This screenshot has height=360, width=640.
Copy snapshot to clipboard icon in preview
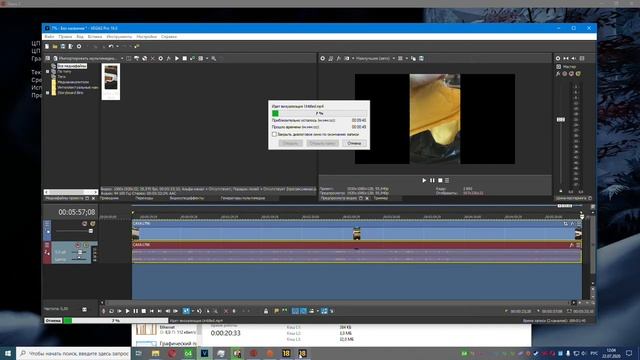(x=413, y=58)
